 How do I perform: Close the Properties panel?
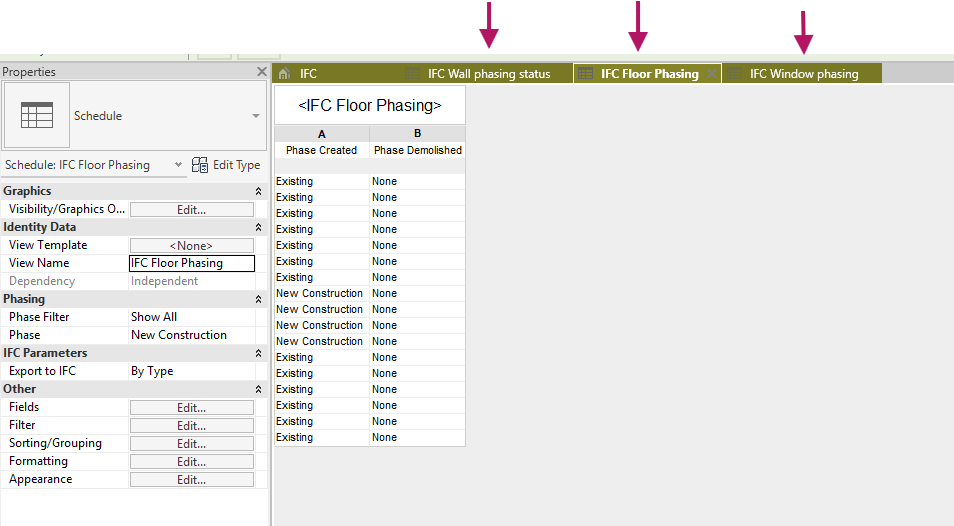coord(261,72)
